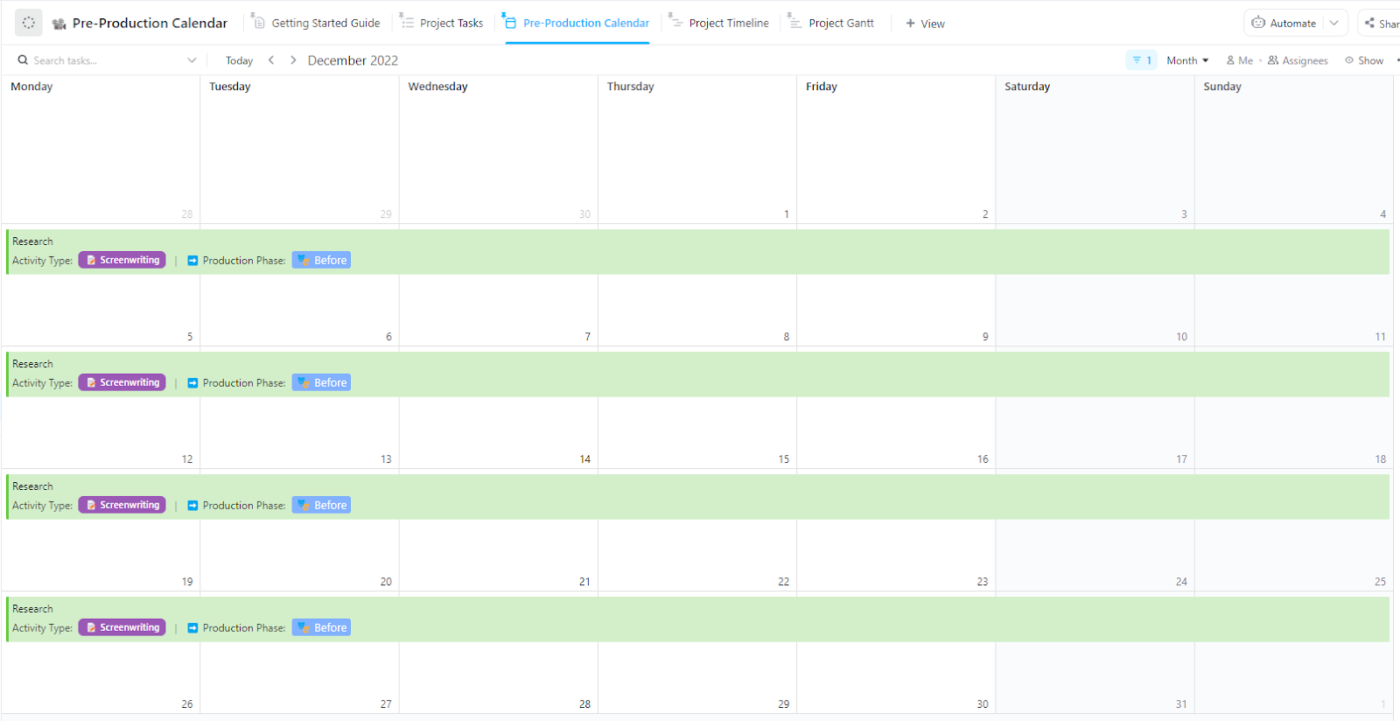Image resolution: width=1400 pixels, height=721 pixels.
Task: Click the Wednesday column header
Action: [438, 87]
